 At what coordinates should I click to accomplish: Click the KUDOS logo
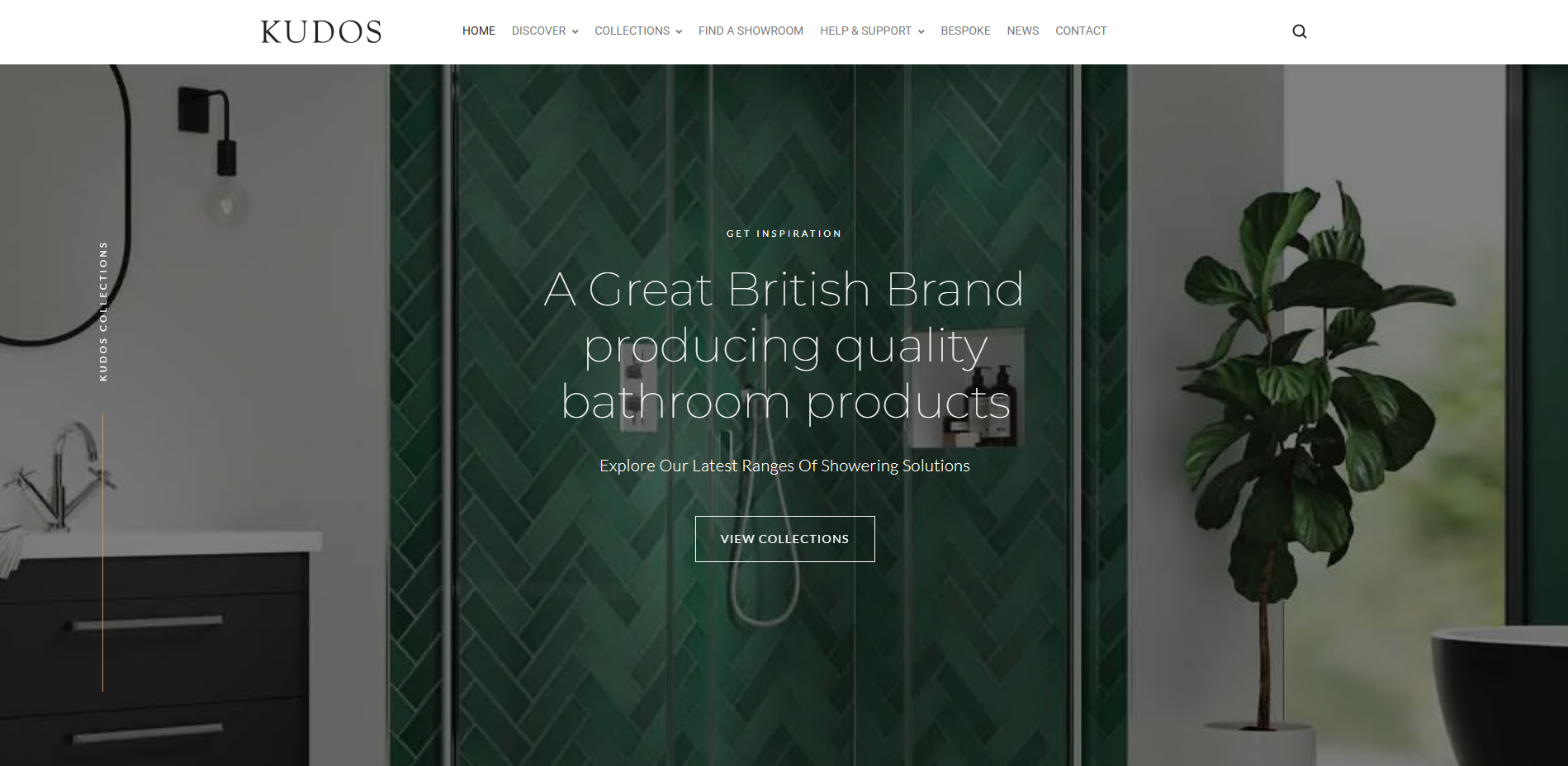tap(321, 31)
